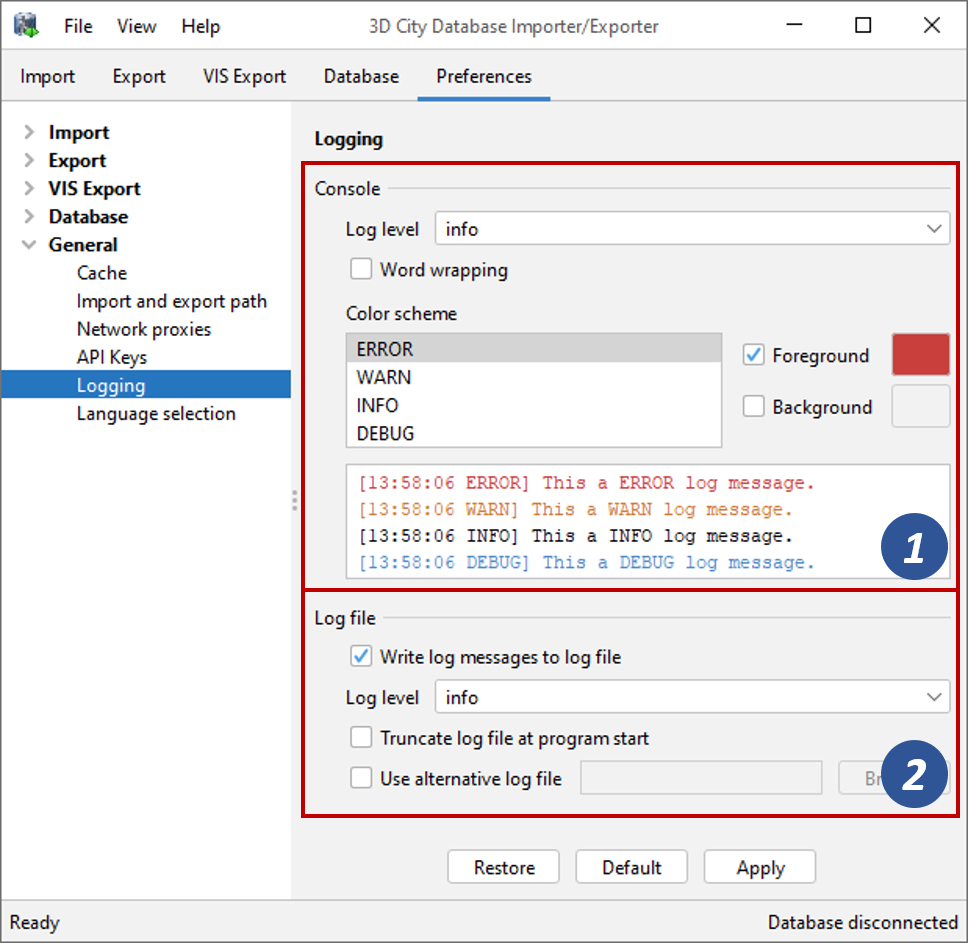Expand the Database tree node arrow
Viewport: 968px width, 943px height.
(x=28, y=217)
